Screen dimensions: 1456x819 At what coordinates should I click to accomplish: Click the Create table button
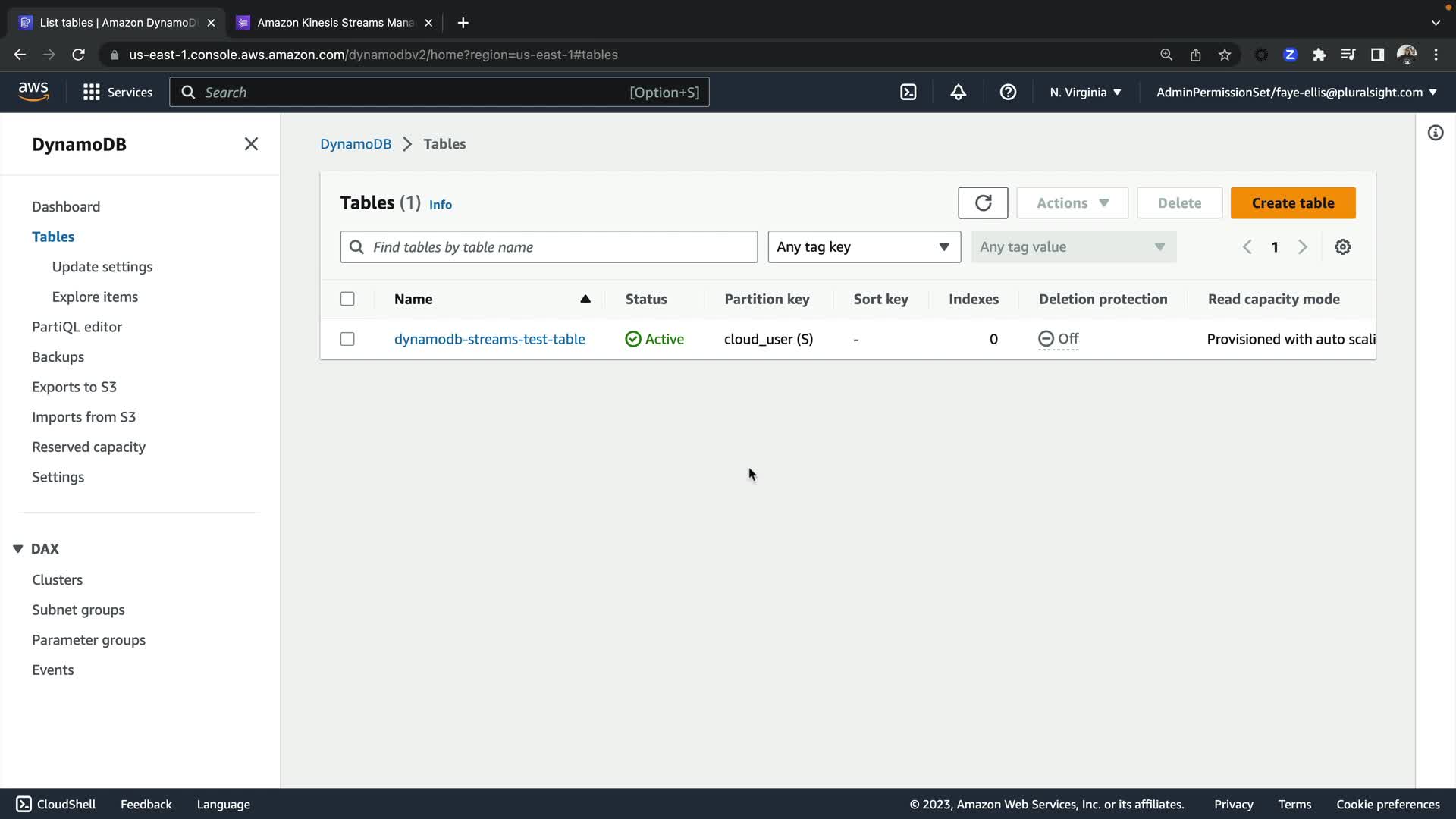[1292, 203]
